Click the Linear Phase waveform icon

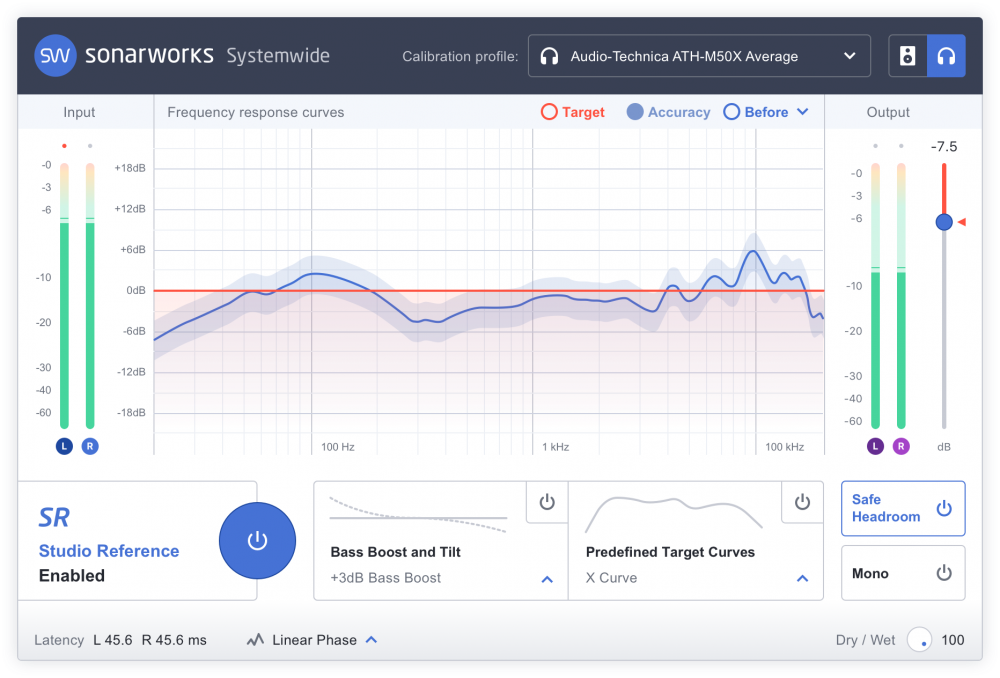click(255, 640)
